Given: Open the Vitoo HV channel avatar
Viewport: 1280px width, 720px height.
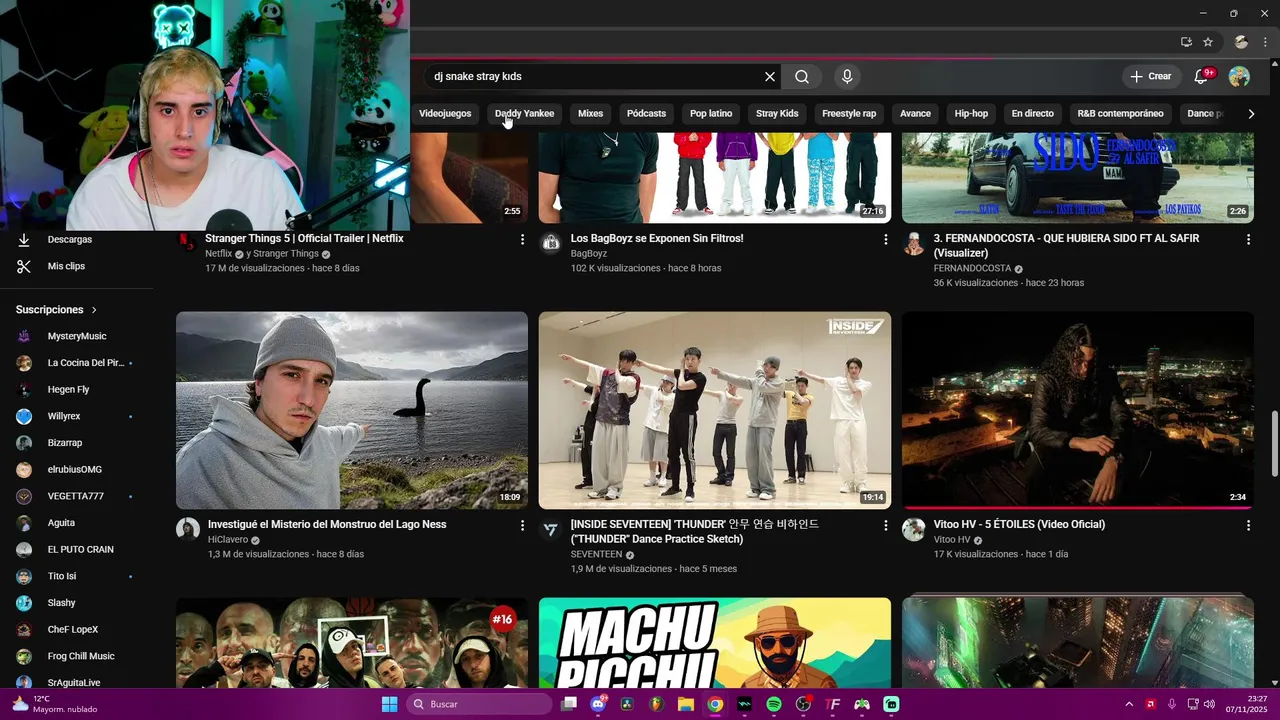Looking at the screenshot, I should (914, 530).
